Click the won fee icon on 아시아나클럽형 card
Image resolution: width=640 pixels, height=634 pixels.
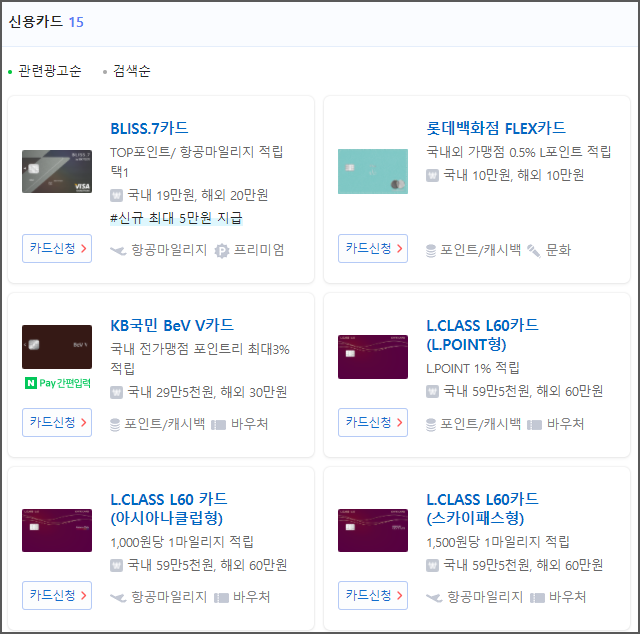(x=116, y=565)
